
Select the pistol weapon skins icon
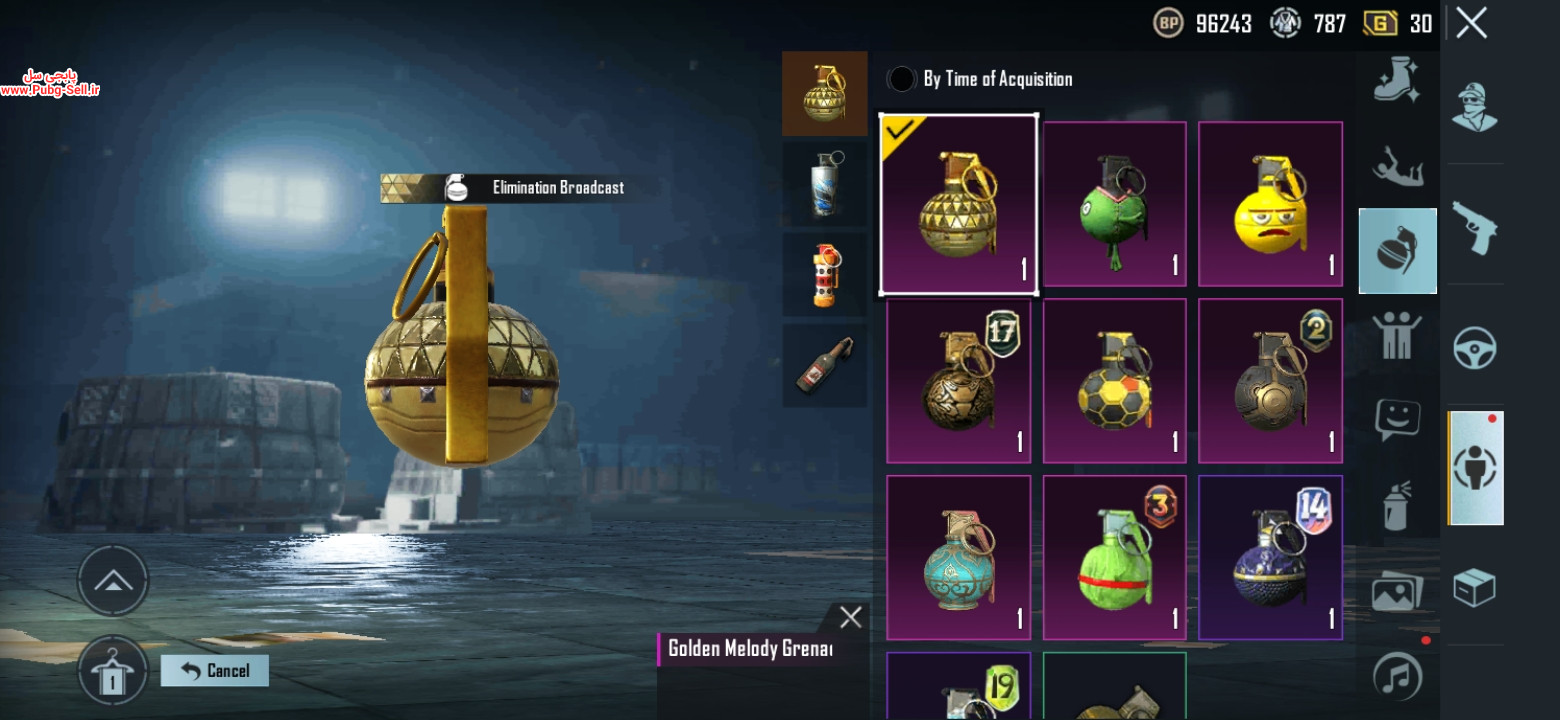(1474, 228)
